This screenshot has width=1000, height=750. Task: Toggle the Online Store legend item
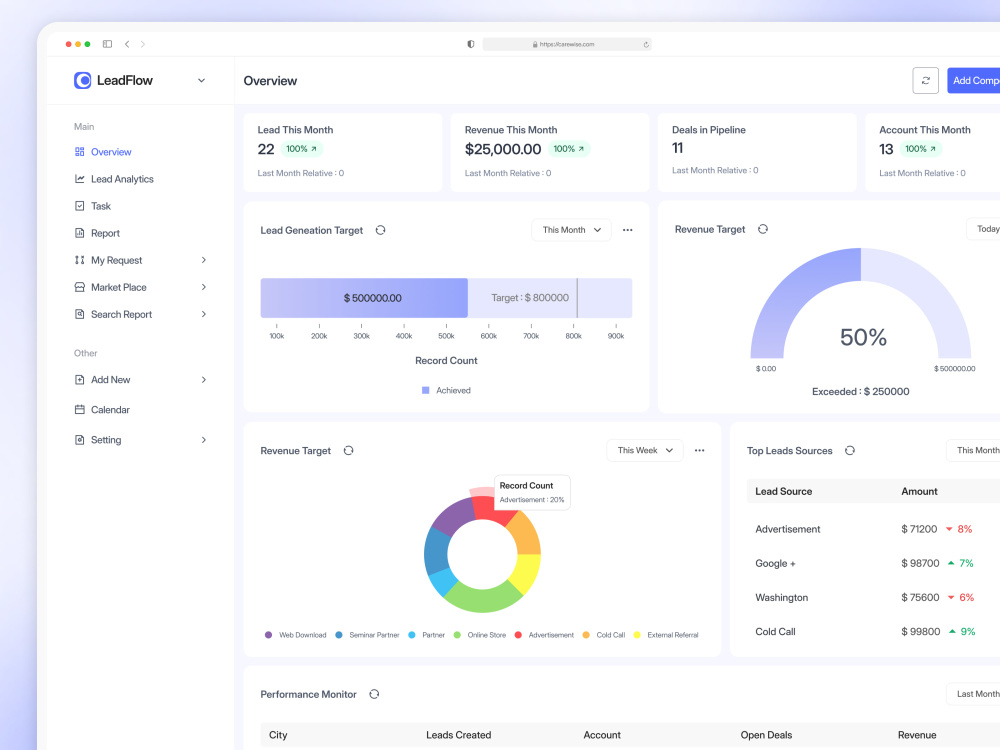coord(480,635)
